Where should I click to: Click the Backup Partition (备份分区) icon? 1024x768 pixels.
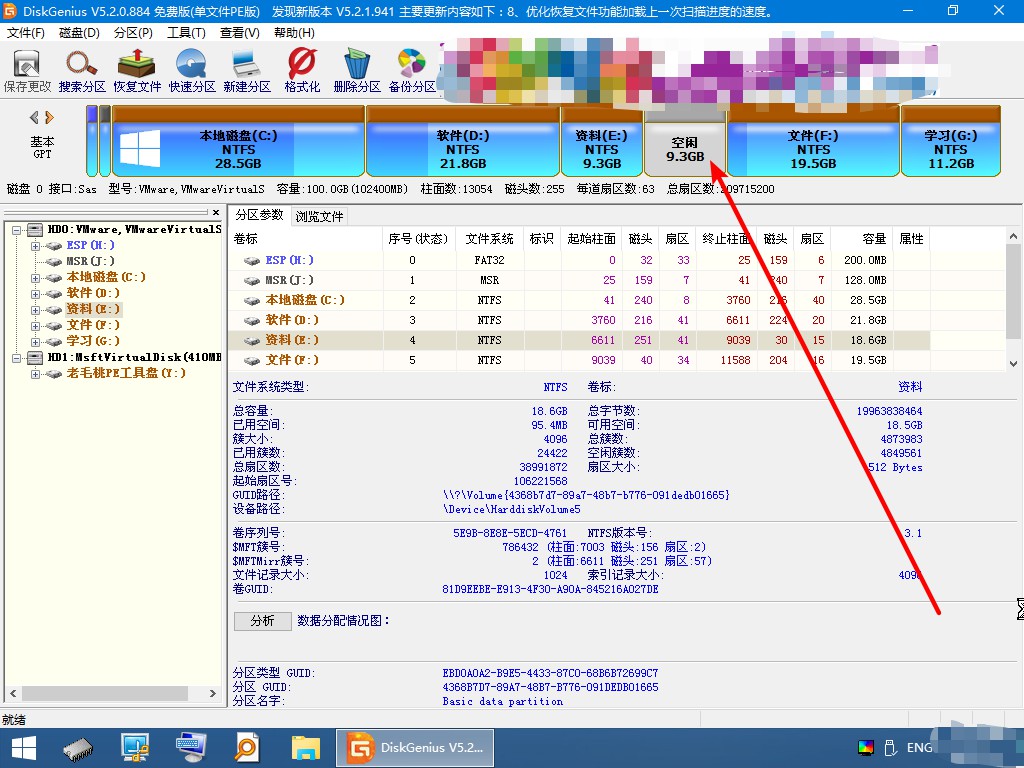411,71
